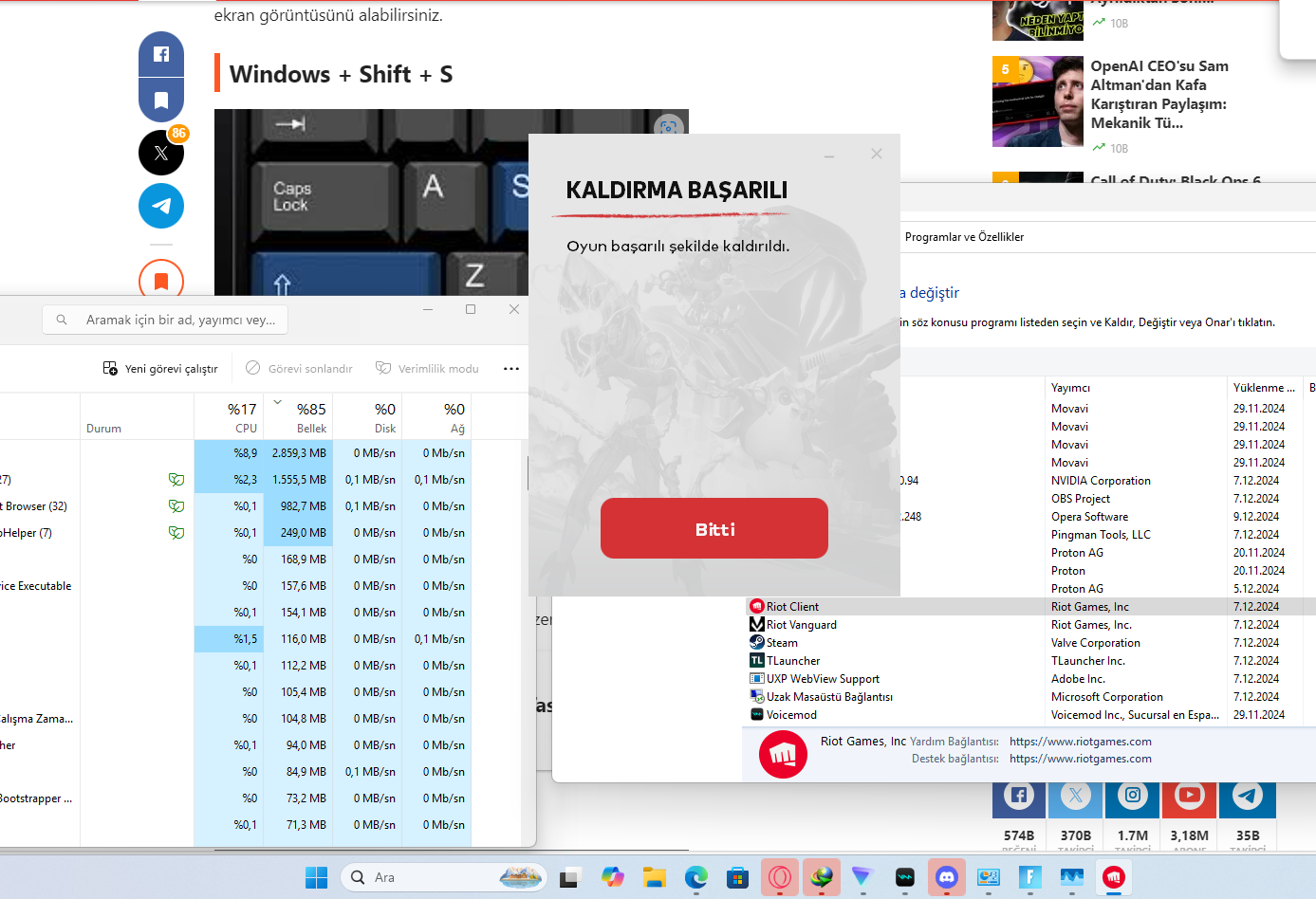
Task: Open Opera browser from the taskbar
Action: [780, 878]
